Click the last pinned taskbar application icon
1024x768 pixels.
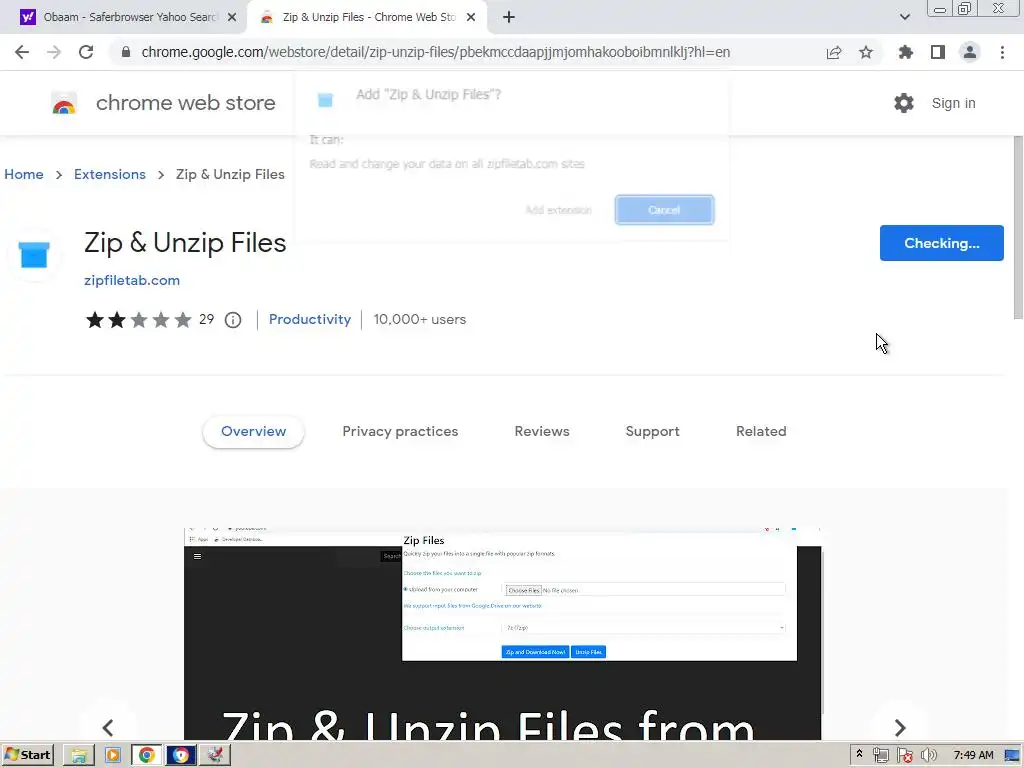coord(215,755)
